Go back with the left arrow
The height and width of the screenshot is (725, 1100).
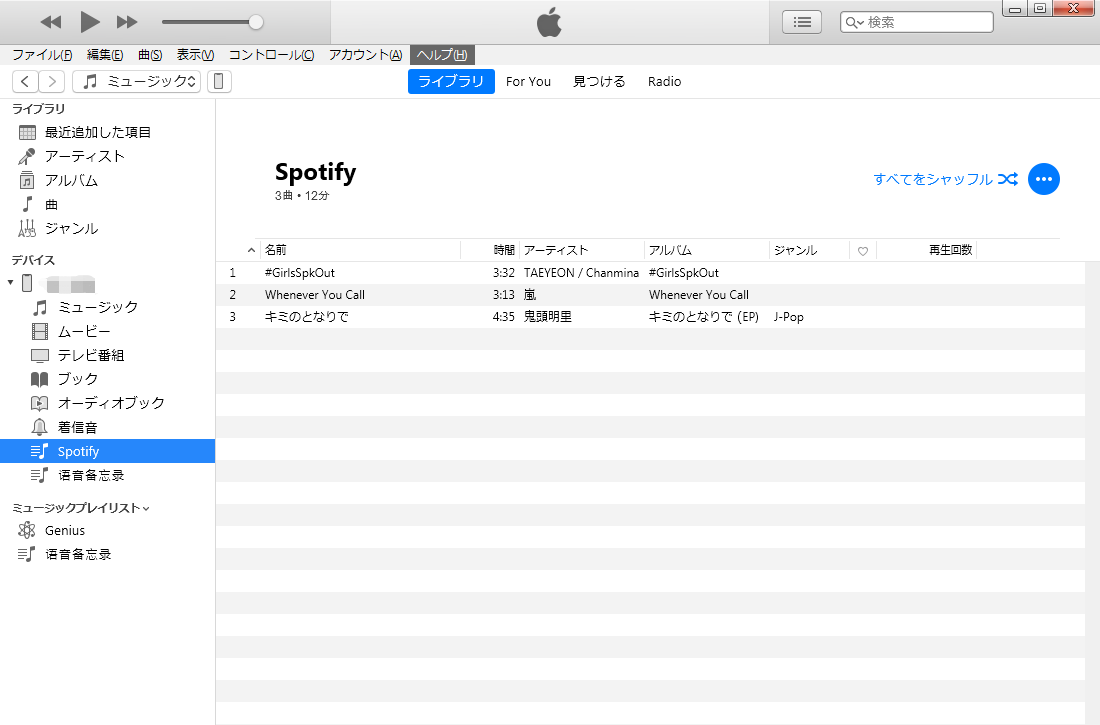pos(25,81)
